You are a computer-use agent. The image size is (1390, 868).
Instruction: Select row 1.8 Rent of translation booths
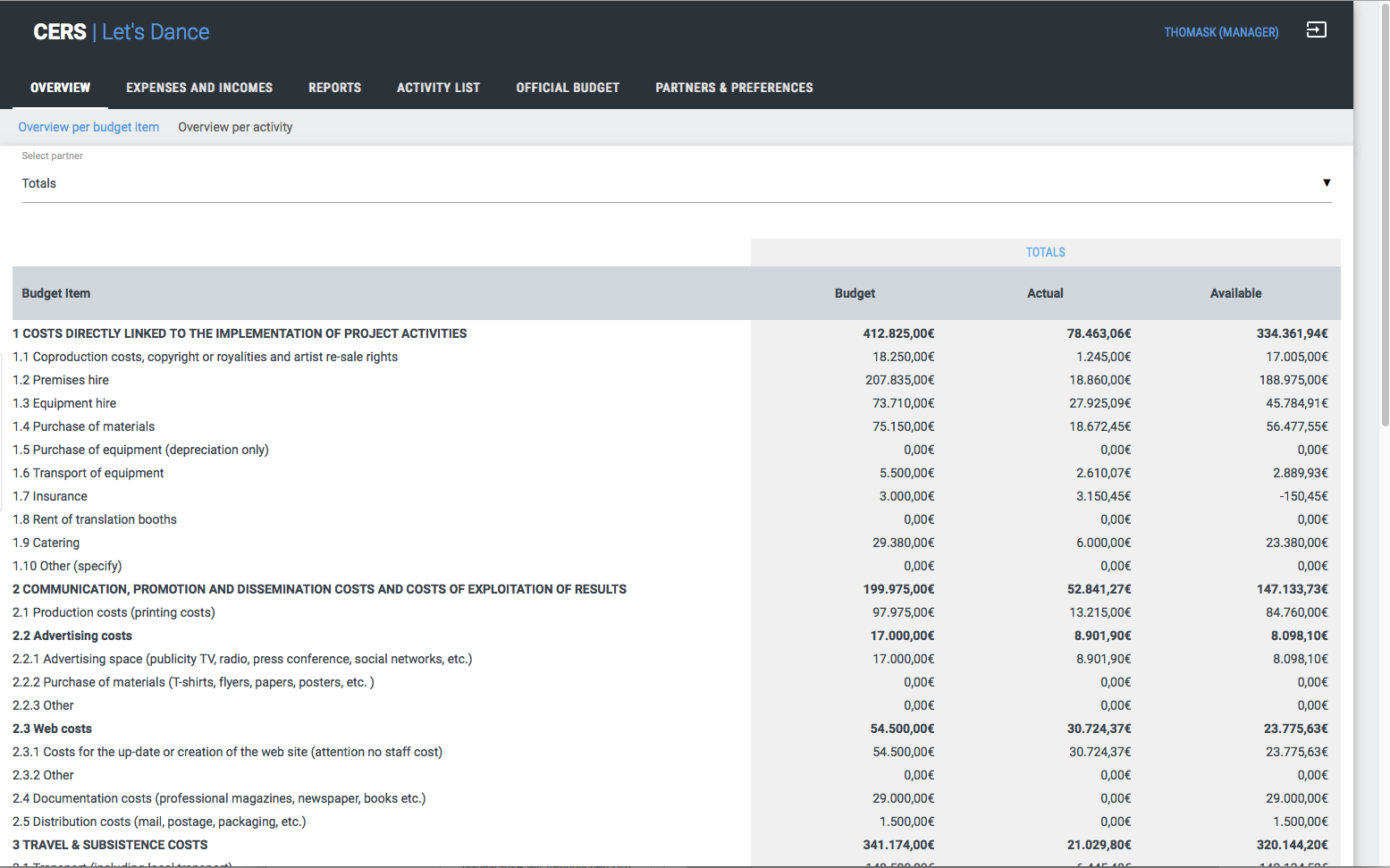coord(677,519)
